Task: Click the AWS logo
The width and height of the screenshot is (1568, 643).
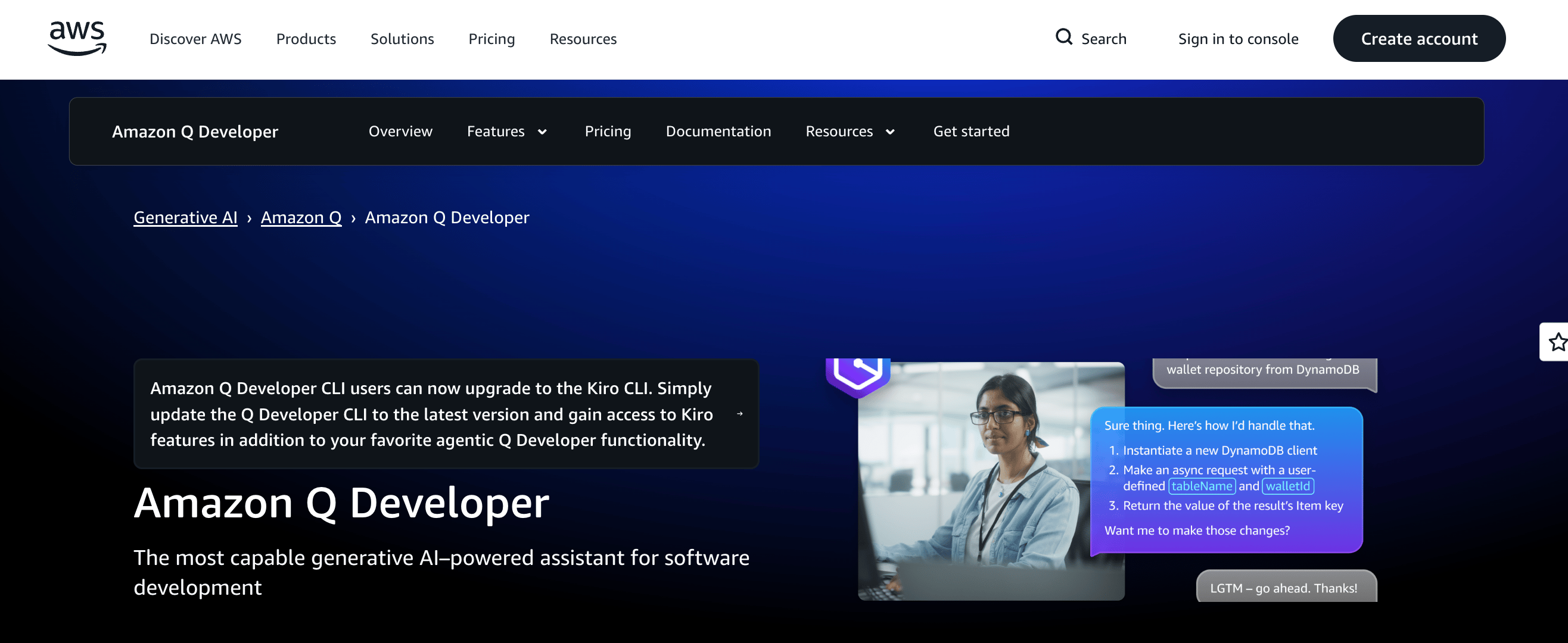Action: tap(77, 38)
